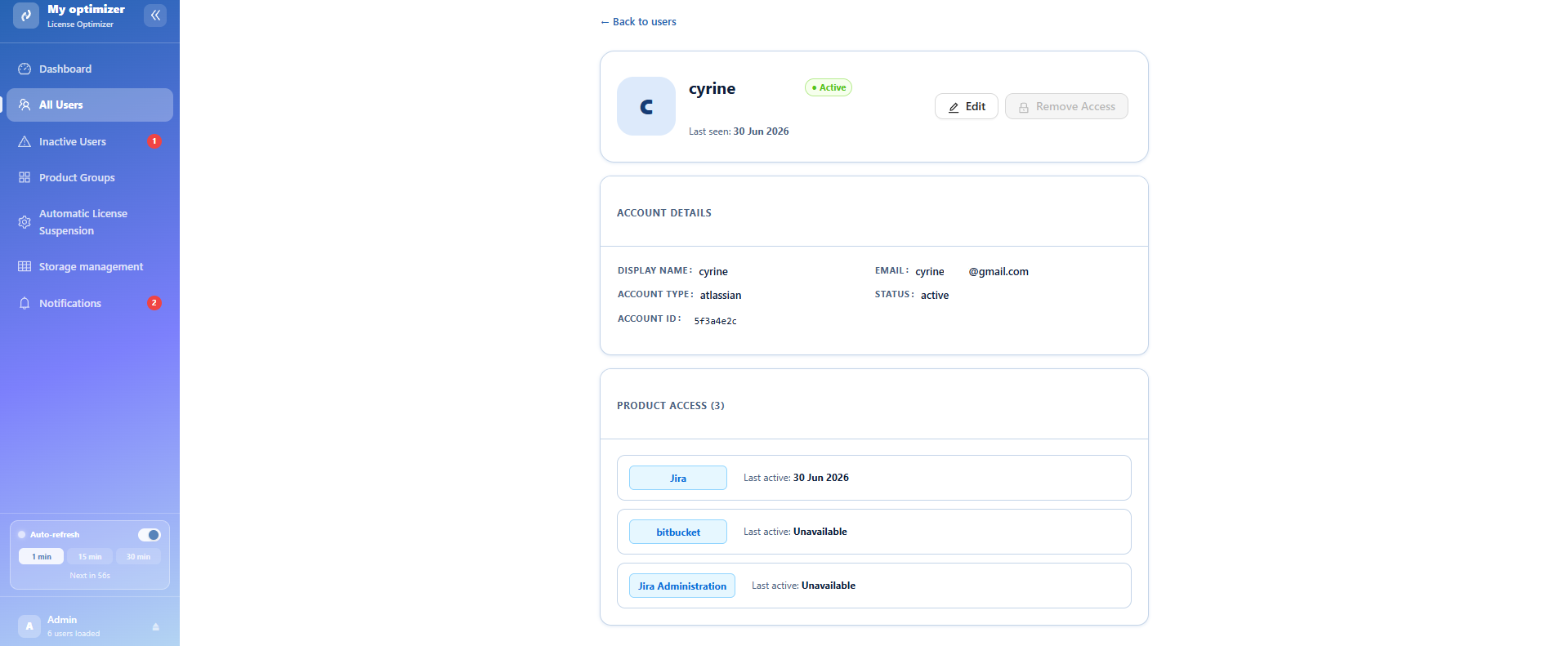Screen dimensions: 1568x646
Task: Click the Product Groups grid icon
Action: (x=25, y=178)
